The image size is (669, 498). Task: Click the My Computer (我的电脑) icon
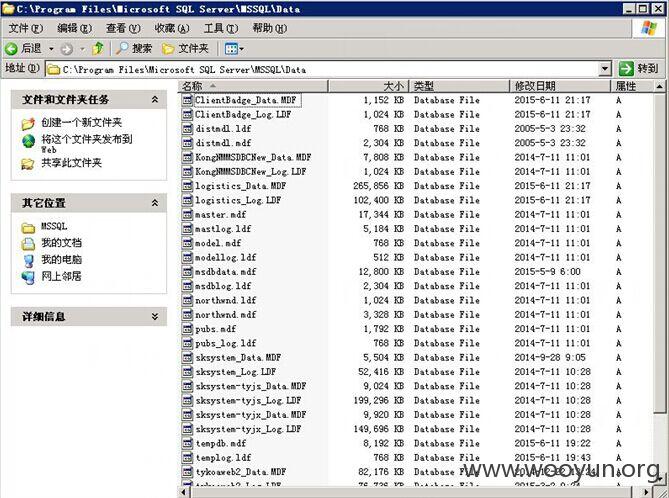click(x=28, y=260)
